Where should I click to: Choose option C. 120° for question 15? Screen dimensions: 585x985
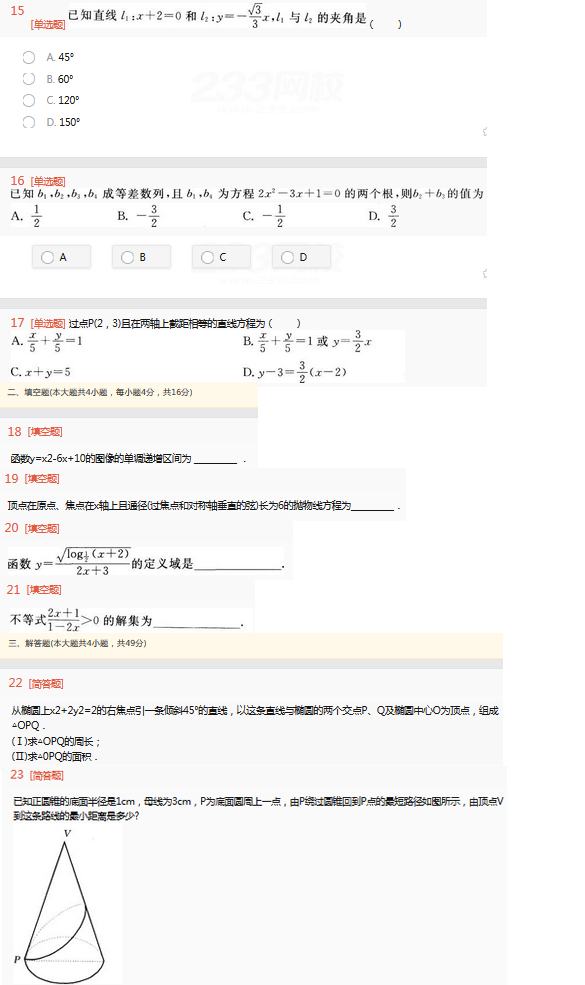(x=29, y=100)
